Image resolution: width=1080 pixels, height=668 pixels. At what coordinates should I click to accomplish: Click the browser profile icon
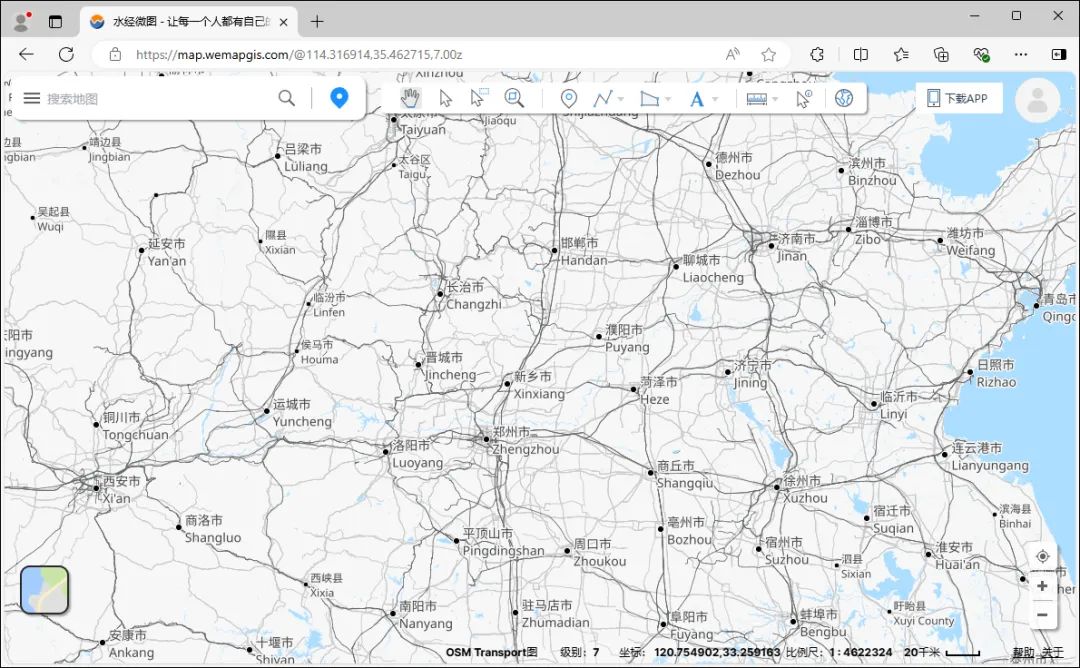point(21,22)
